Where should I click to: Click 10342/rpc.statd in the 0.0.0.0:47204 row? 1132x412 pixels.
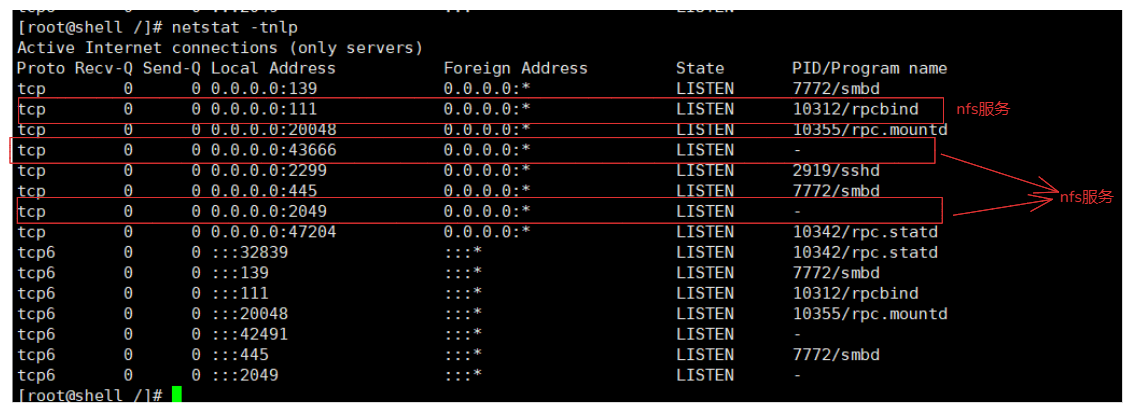(864, 232)
